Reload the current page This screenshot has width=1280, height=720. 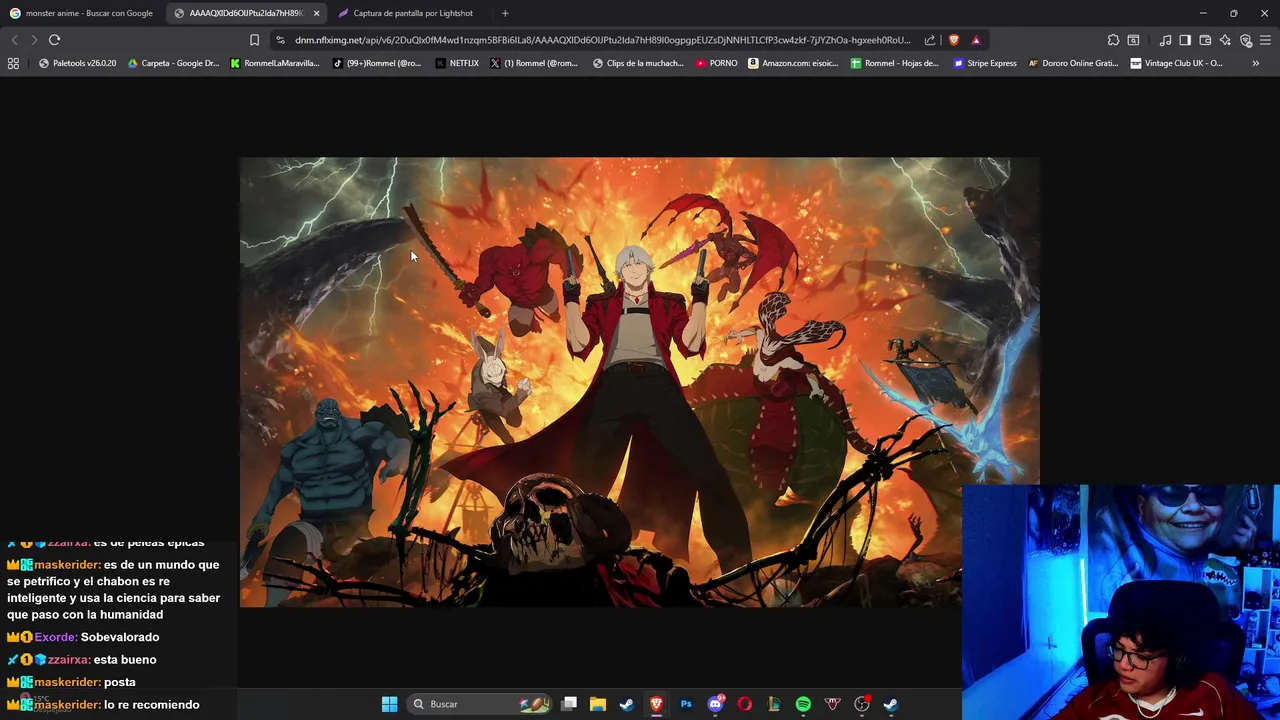tap(54, 40)
